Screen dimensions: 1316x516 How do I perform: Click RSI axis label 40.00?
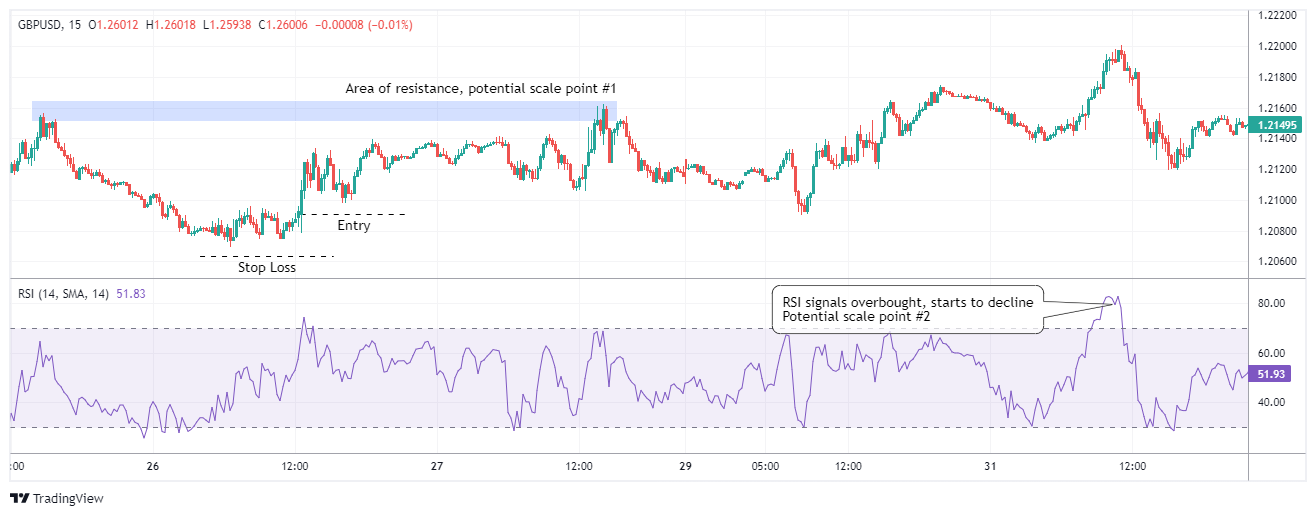[x=1271, y=402]
